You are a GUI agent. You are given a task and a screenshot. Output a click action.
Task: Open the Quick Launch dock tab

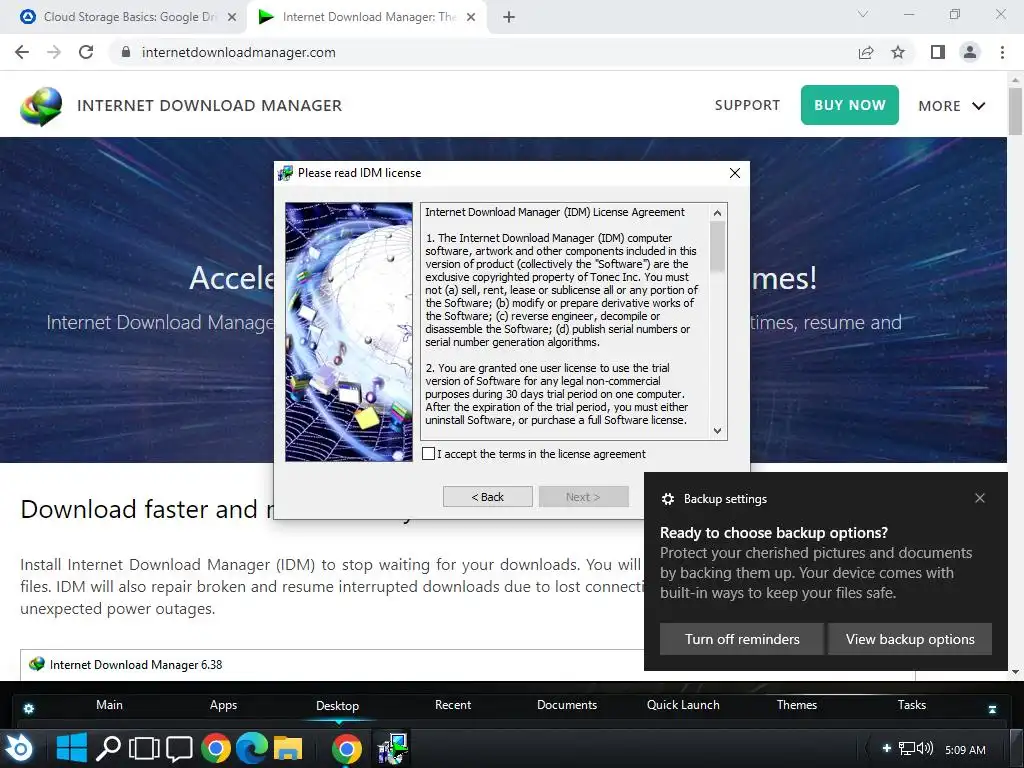pyautogui.click(x=683, y=705)
